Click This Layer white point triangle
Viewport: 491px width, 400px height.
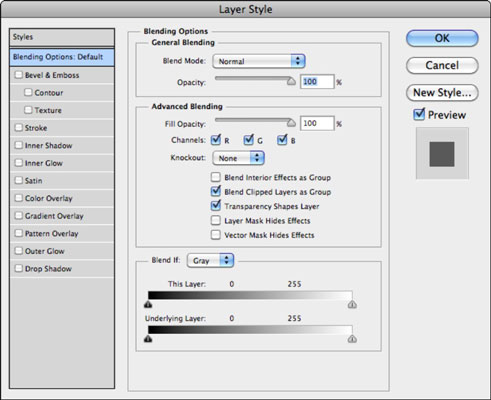click(352, 304)
